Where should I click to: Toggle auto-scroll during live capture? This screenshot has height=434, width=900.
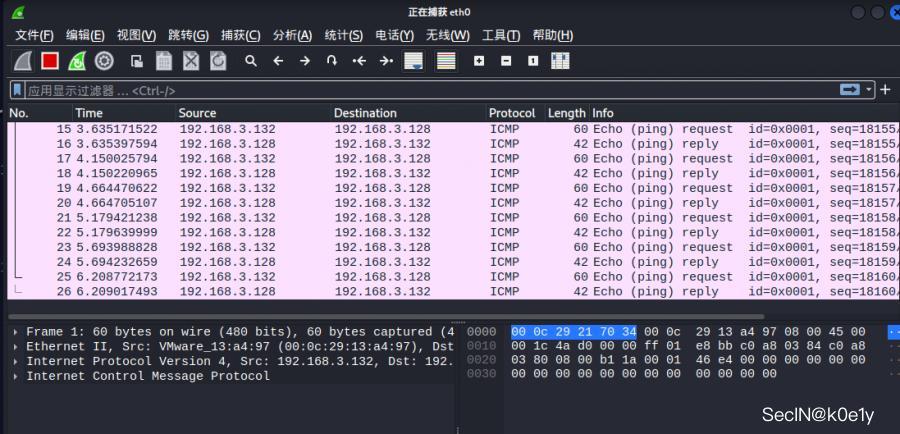pyautogui.click(x=413, y=61)
